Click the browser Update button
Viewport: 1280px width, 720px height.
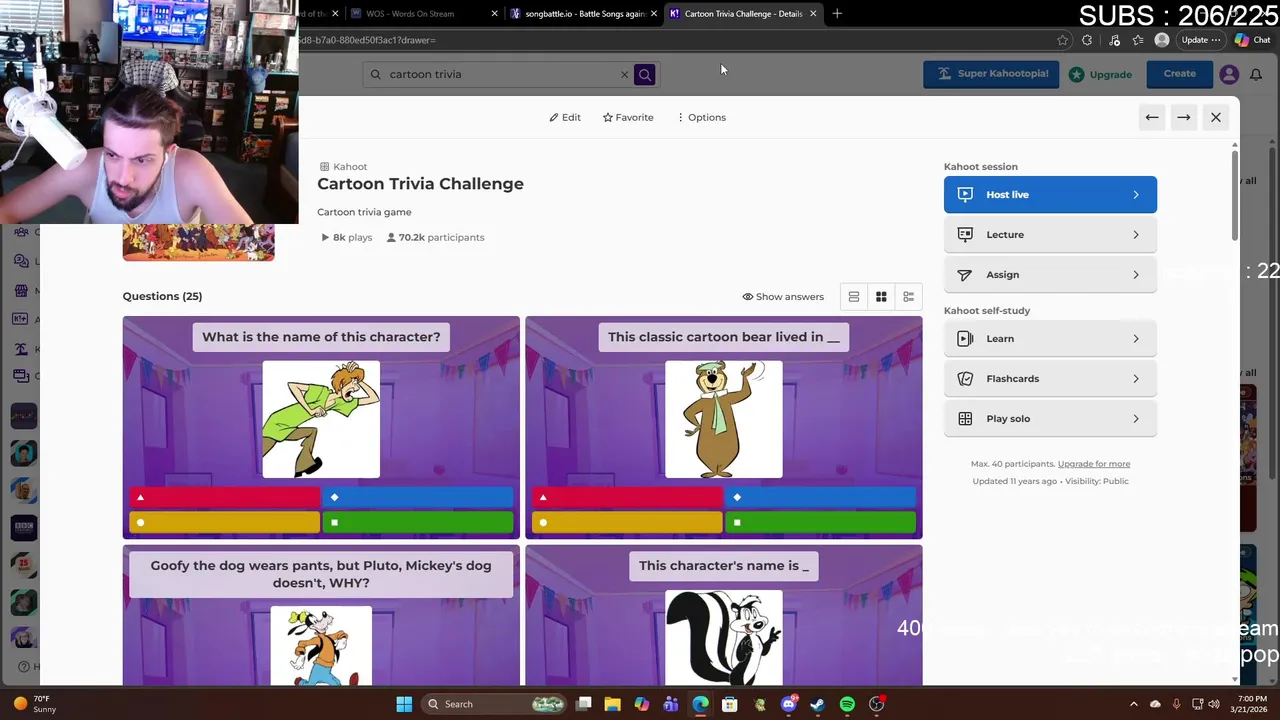tap(1200, 40)
